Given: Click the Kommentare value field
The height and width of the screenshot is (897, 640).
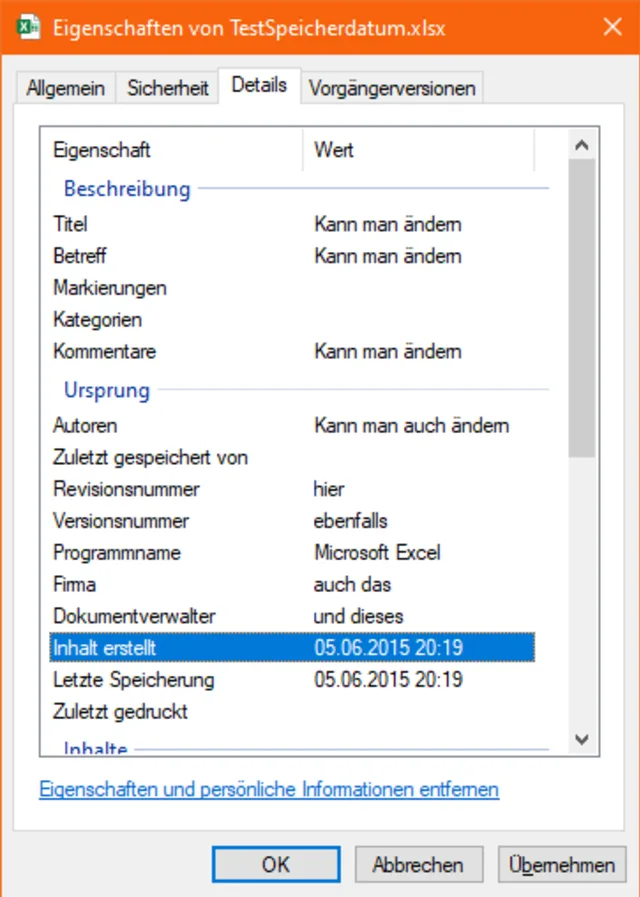Looking at the screenshot, I should [x=388, y=352].
